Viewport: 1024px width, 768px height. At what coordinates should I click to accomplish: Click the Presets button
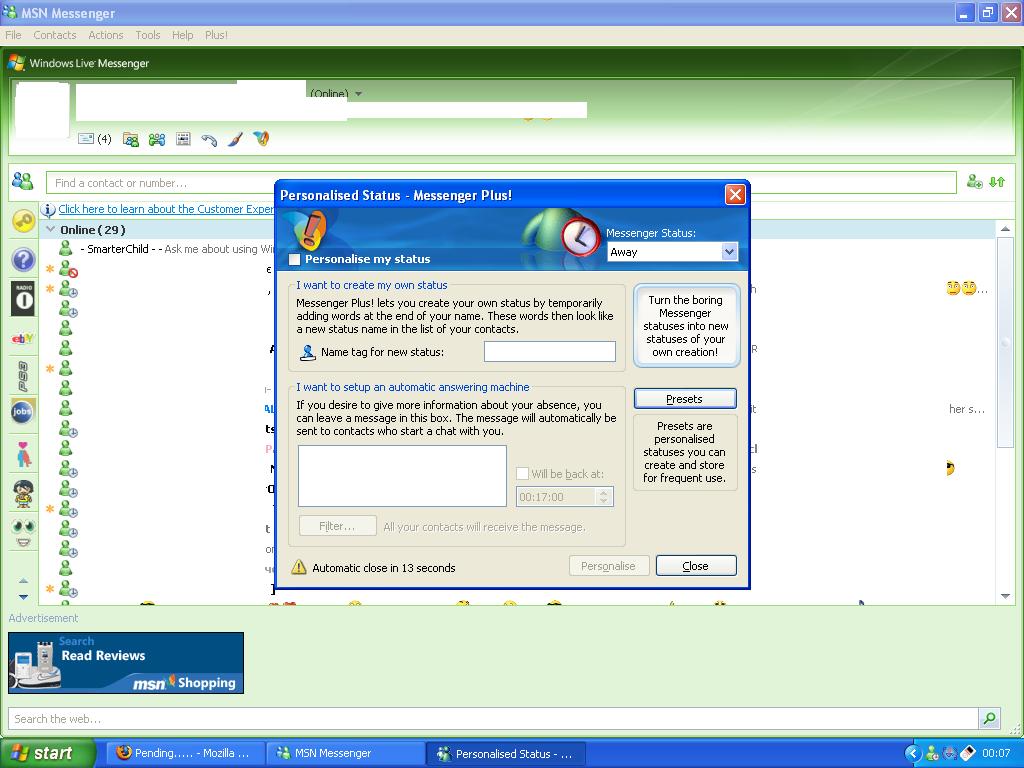[685, 399]
